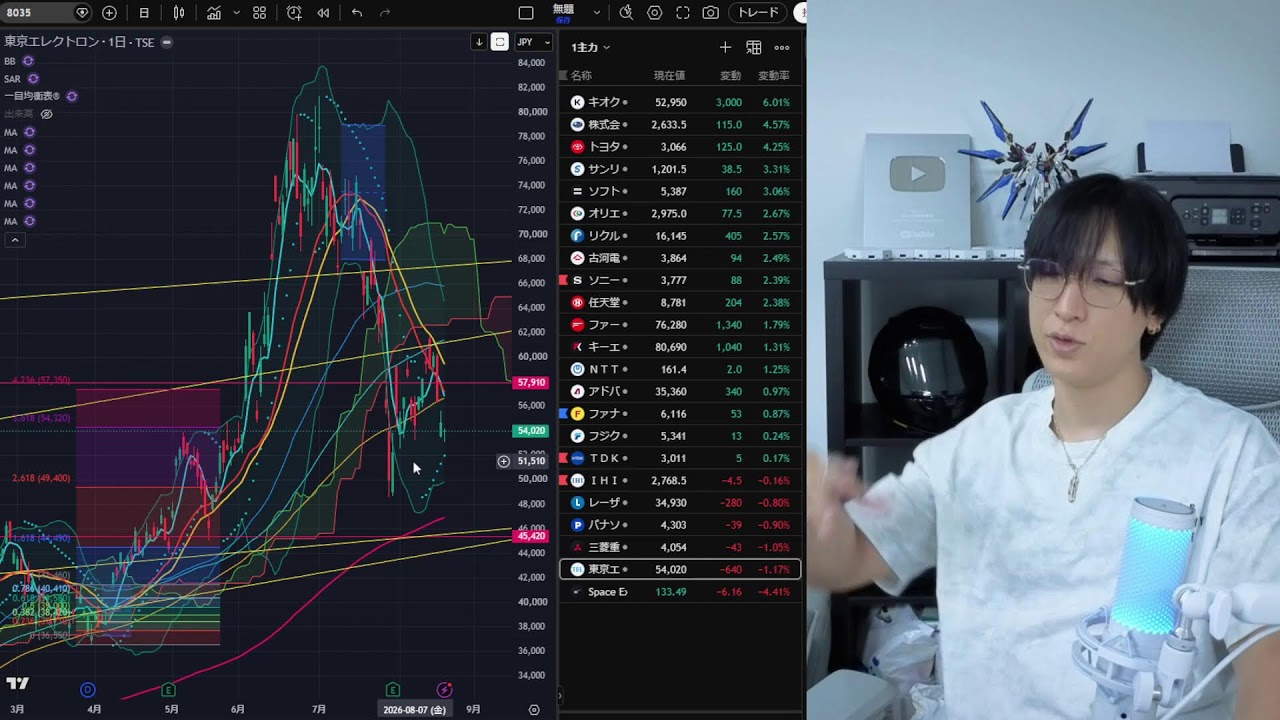Select ファナ in the watchlist
The width and height of the screenshot is (1280, 720).
click(x=680, y=414)
